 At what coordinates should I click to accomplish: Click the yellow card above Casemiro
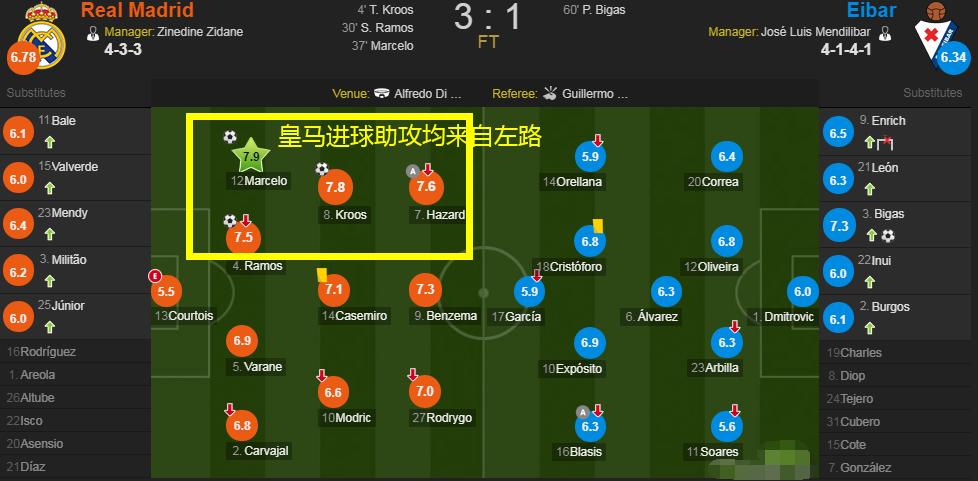[x=323, y=273]
